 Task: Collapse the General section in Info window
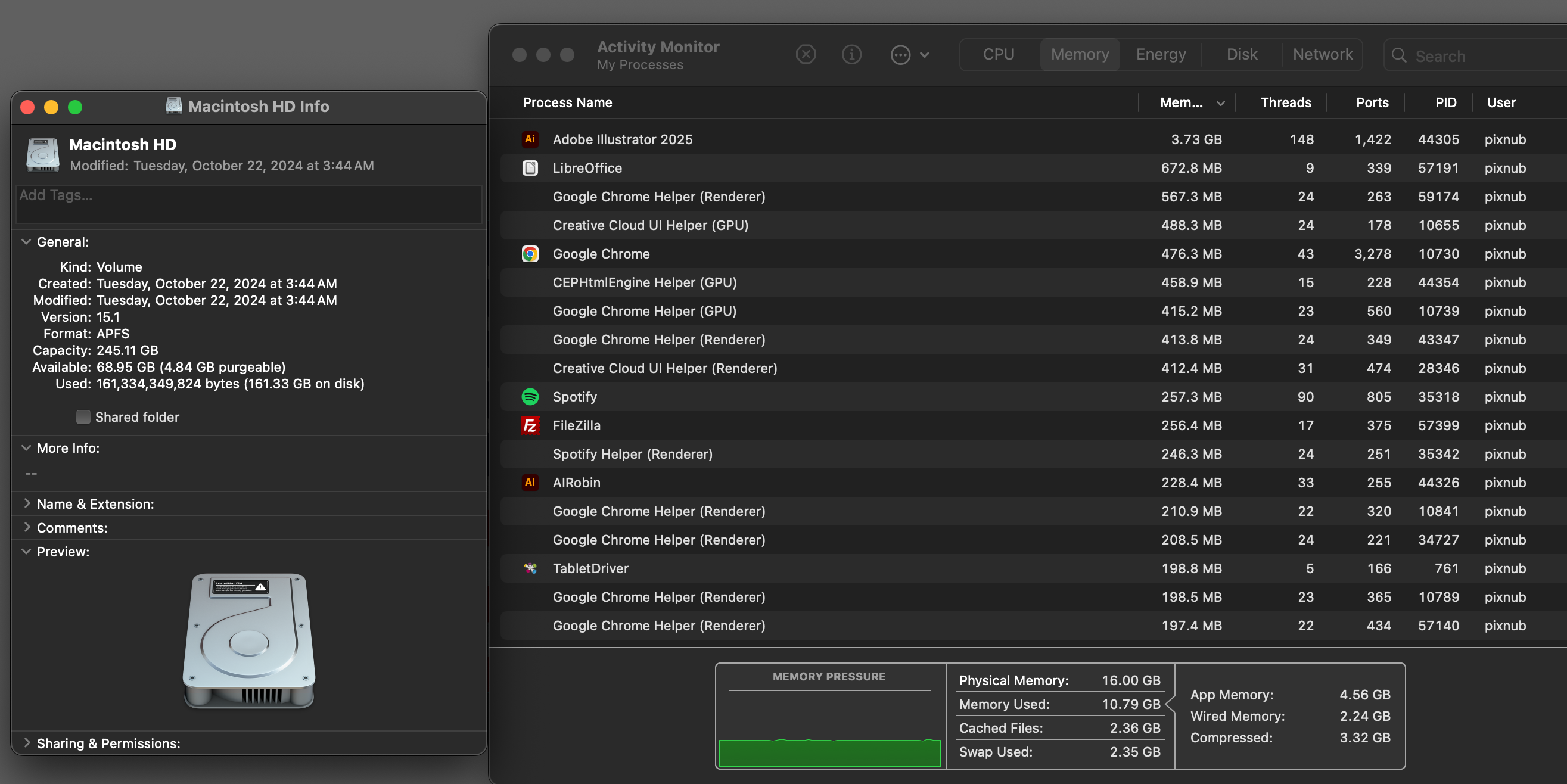26,241
